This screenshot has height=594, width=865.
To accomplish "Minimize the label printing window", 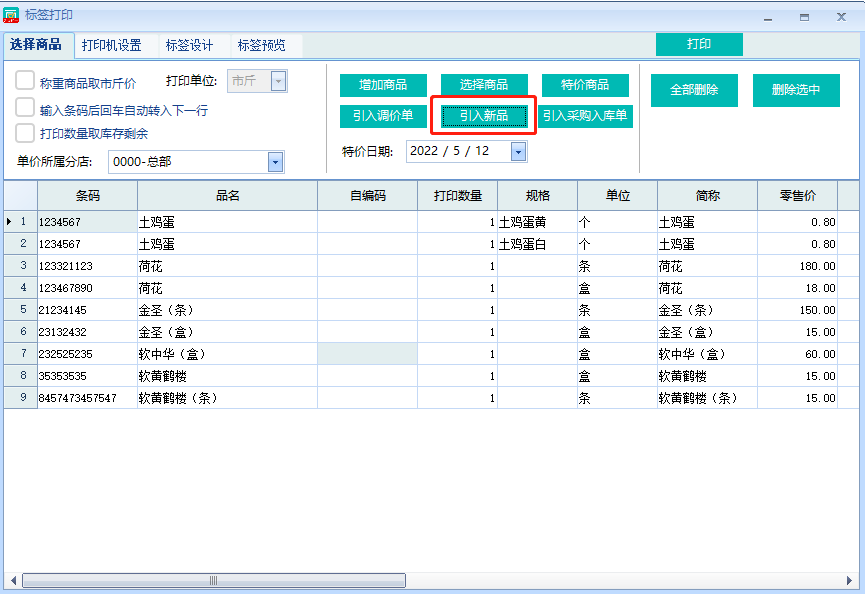I will [768, 16].
